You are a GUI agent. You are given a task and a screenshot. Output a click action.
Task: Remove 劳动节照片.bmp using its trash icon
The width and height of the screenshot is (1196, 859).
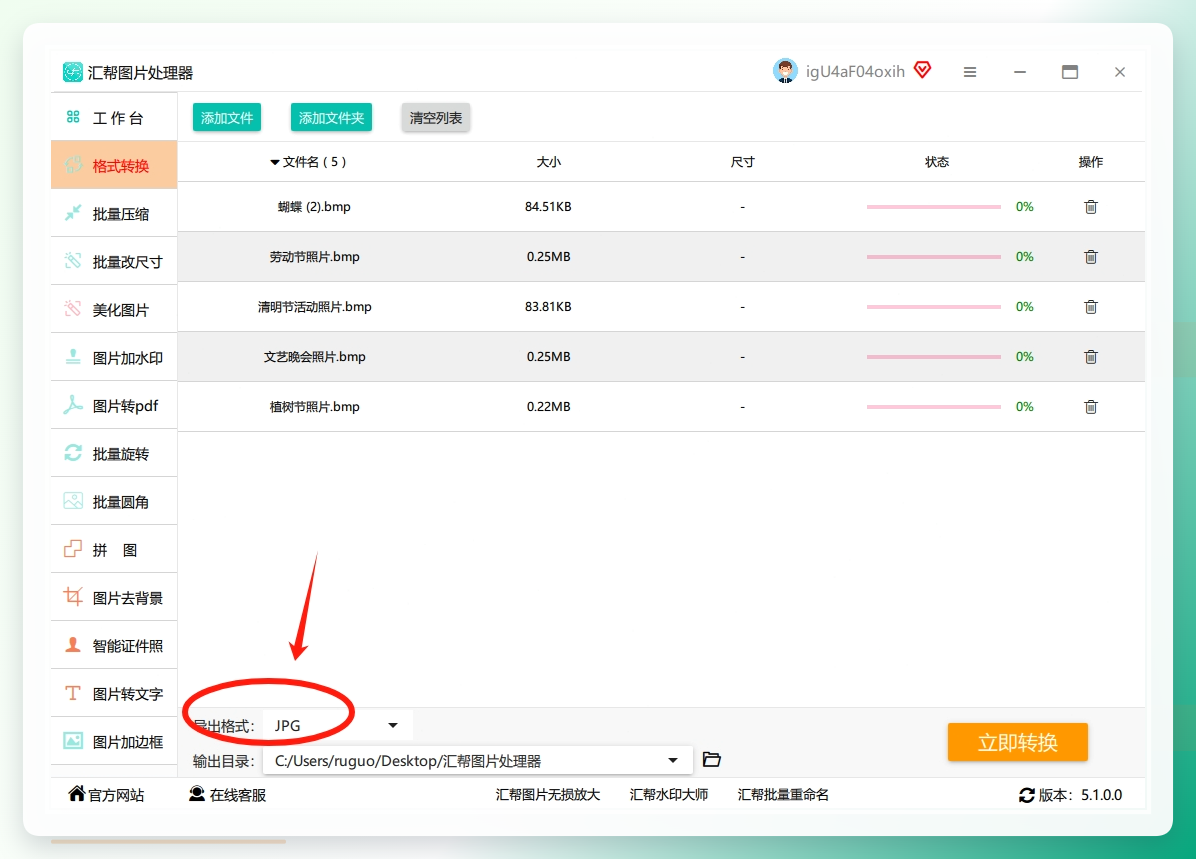click(x=1091, y=257)
